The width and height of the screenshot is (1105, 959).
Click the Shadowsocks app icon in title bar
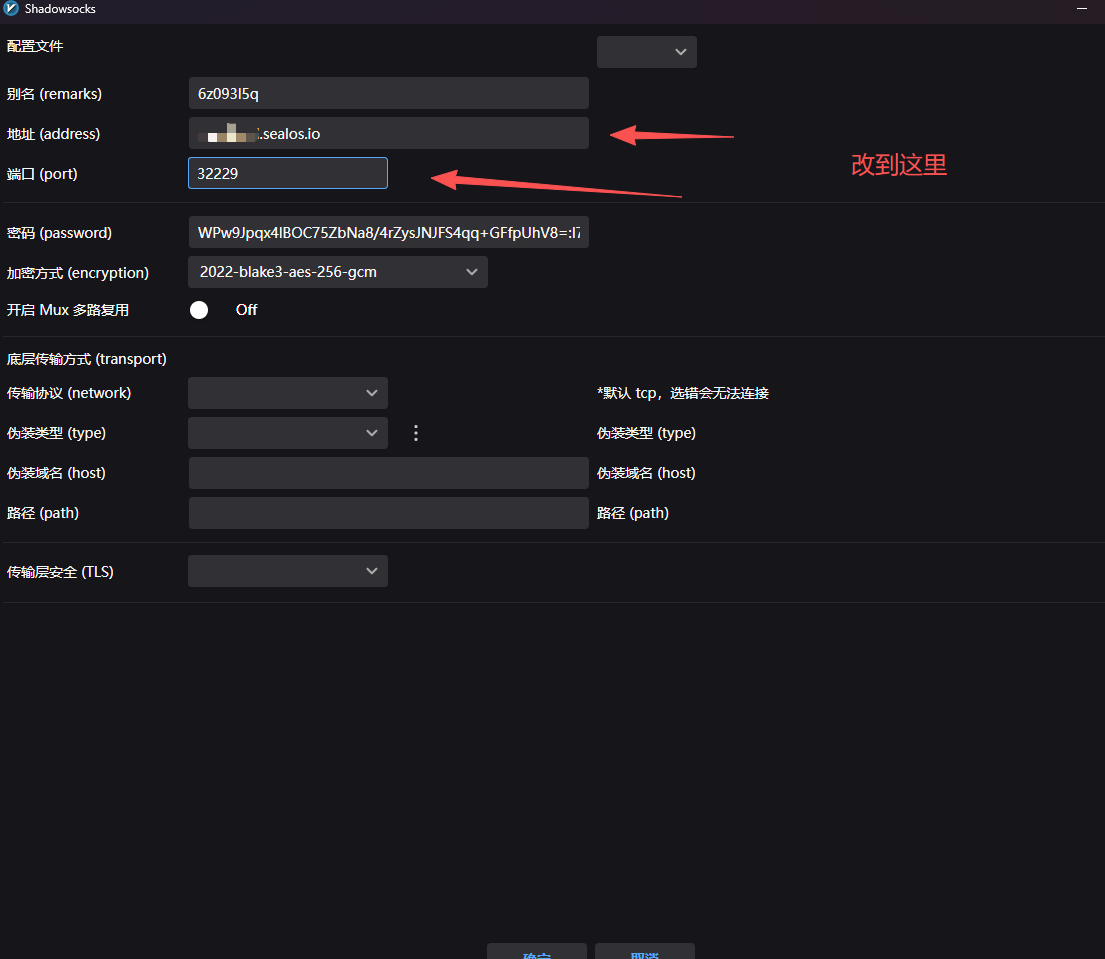tap(11, 8)
